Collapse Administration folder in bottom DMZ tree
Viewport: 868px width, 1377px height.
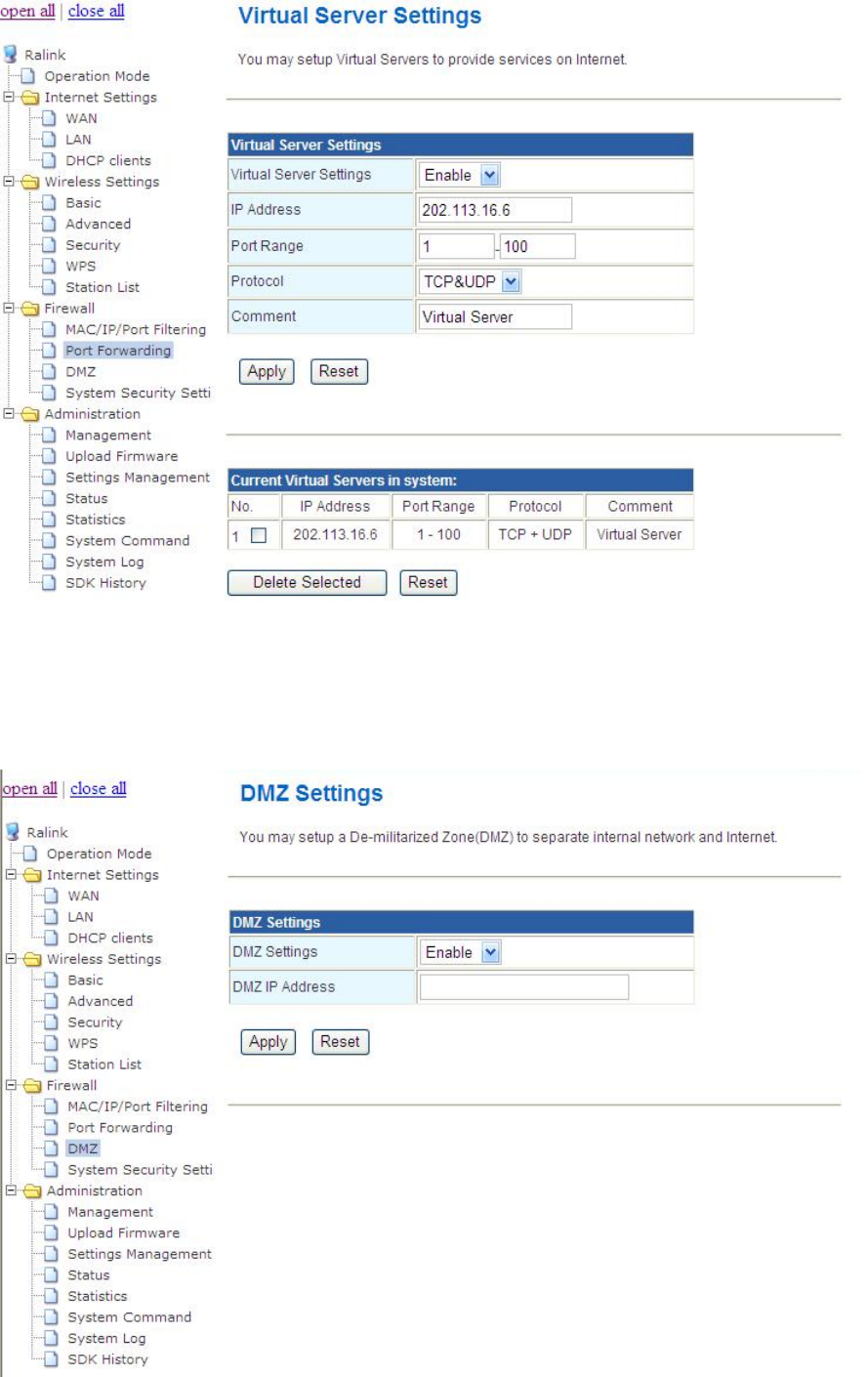(11, 1190)
